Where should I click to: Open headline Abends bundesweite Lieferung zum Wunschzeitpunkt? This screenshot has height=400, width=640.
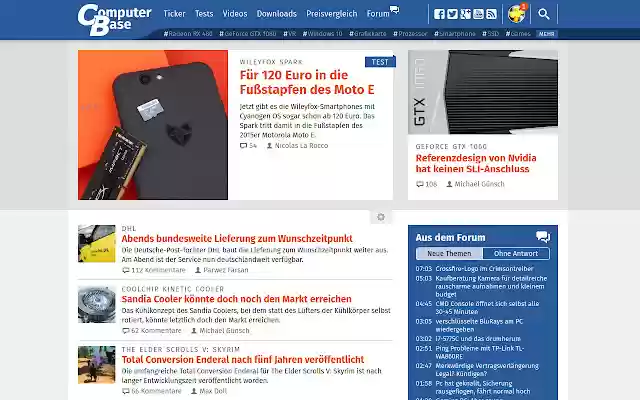coord(237,238)
